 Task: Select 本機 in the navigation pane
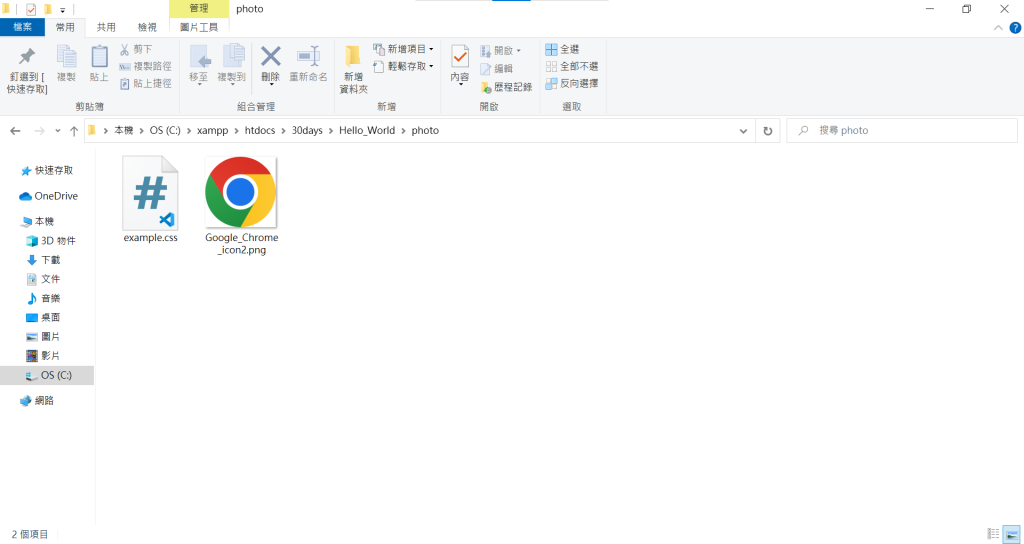coord(37,221)
